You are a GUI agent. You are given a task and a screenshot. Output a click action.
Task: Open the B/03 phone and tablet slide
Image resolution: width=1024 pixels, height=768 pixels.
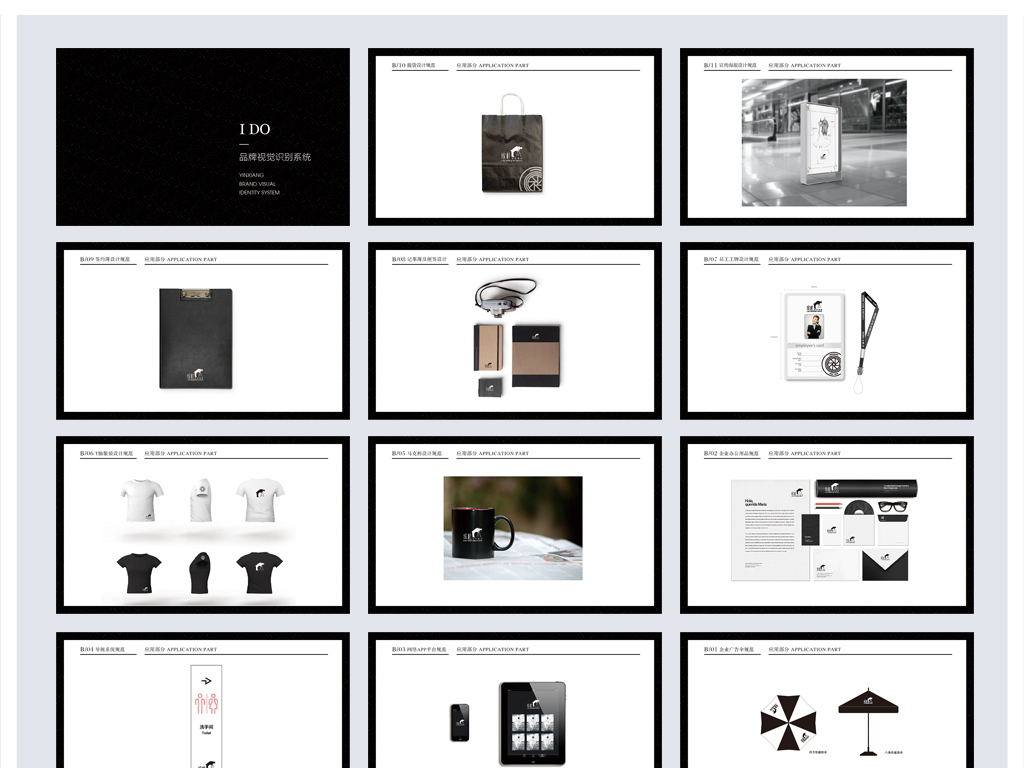coord(515,699)
